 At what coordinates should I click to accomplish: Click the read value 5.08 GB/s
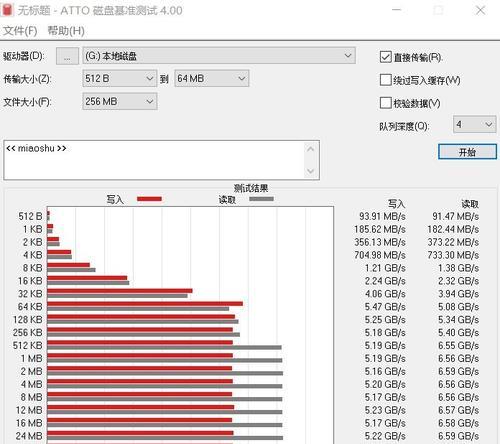click(x=459, y=307)
